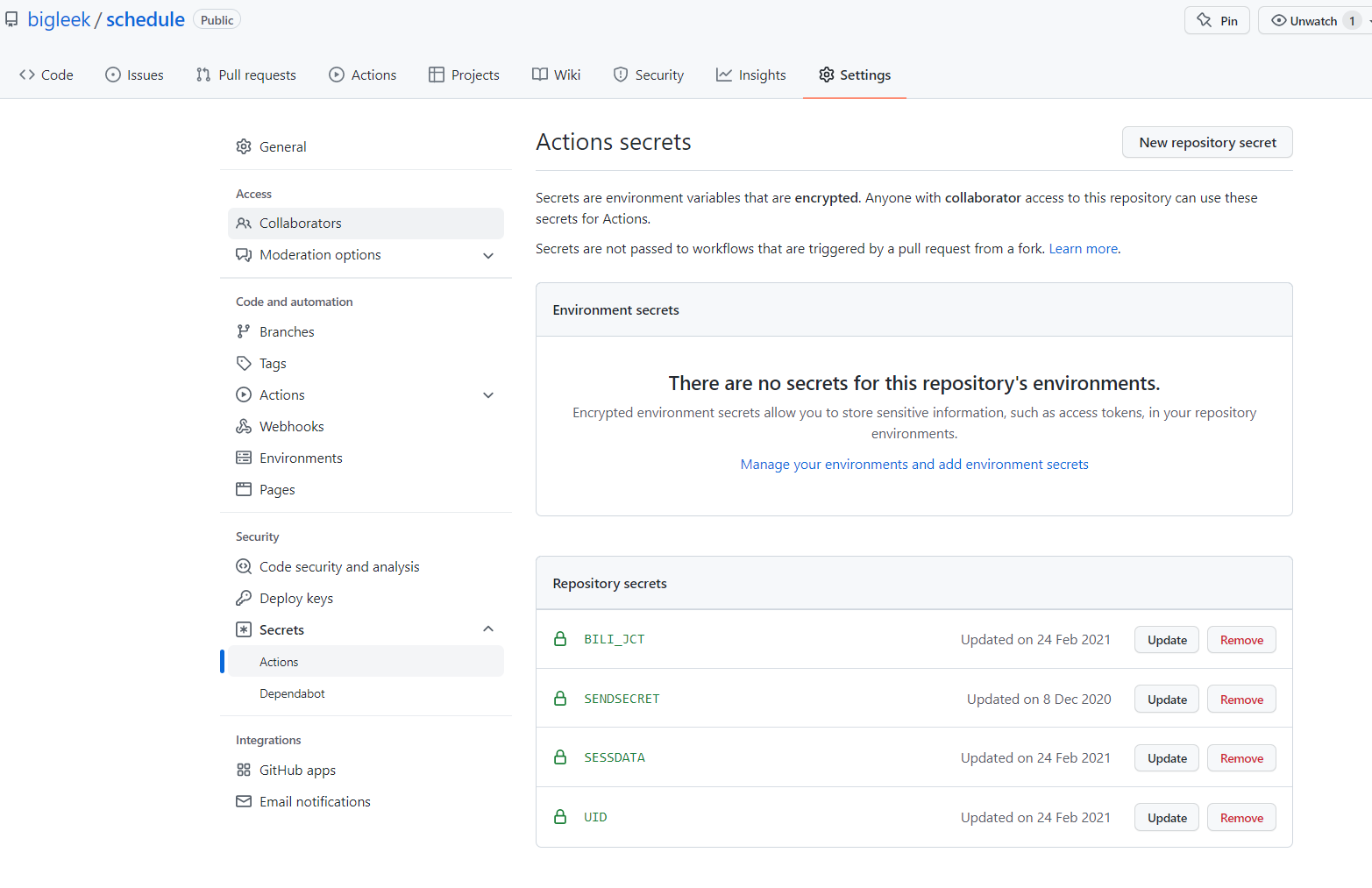
Task: Click the Pull requests branch icon
Action: pyautogui.click(x=203, y=75)
